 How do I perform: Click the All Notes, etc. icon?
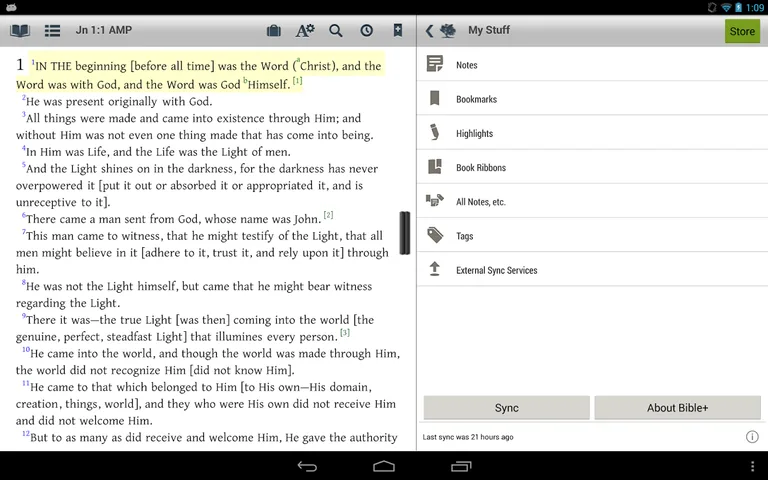click(434, 200)
